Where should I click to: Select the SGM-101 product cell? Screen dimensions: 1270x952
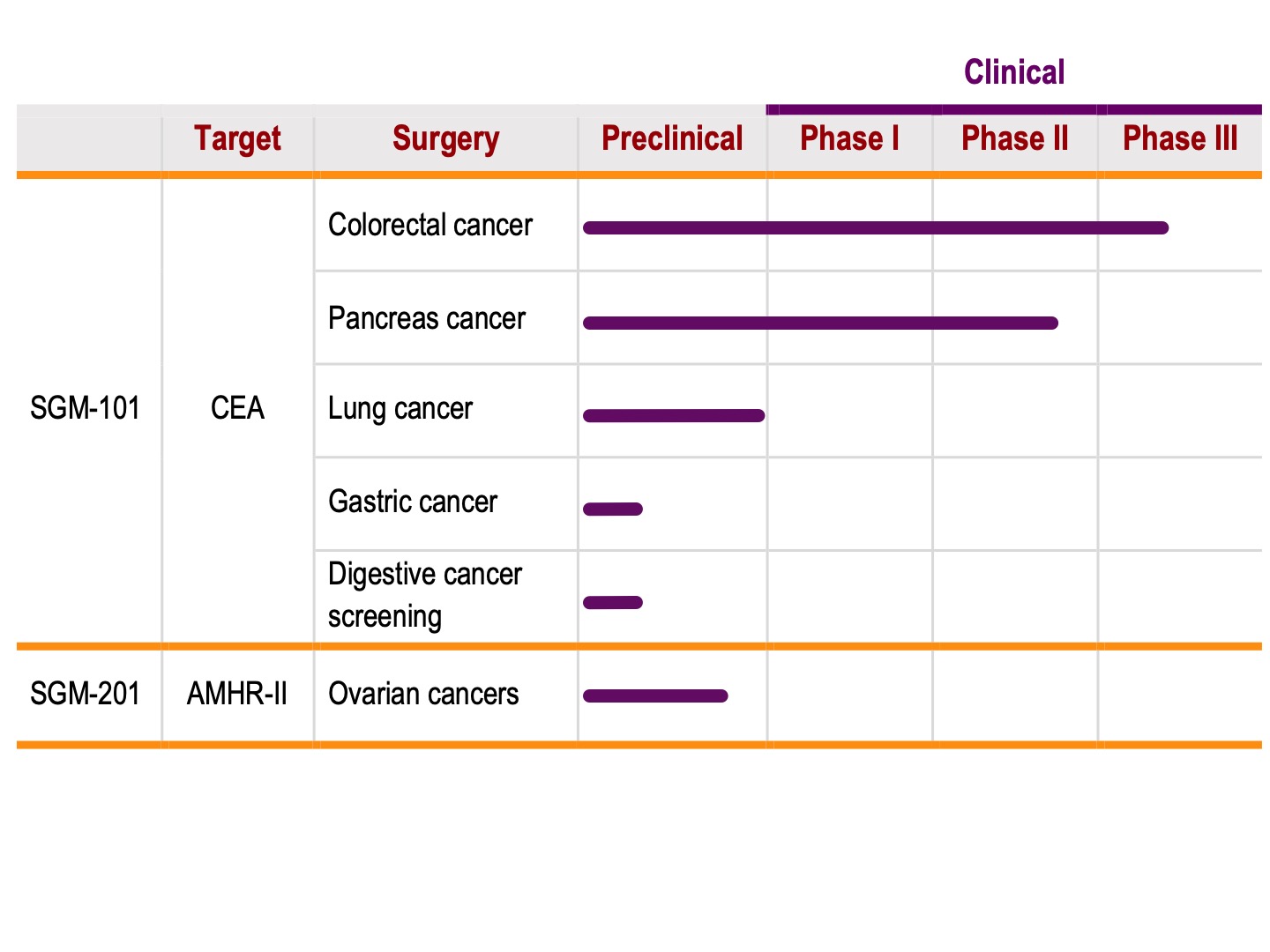click(x=86, y=408)
